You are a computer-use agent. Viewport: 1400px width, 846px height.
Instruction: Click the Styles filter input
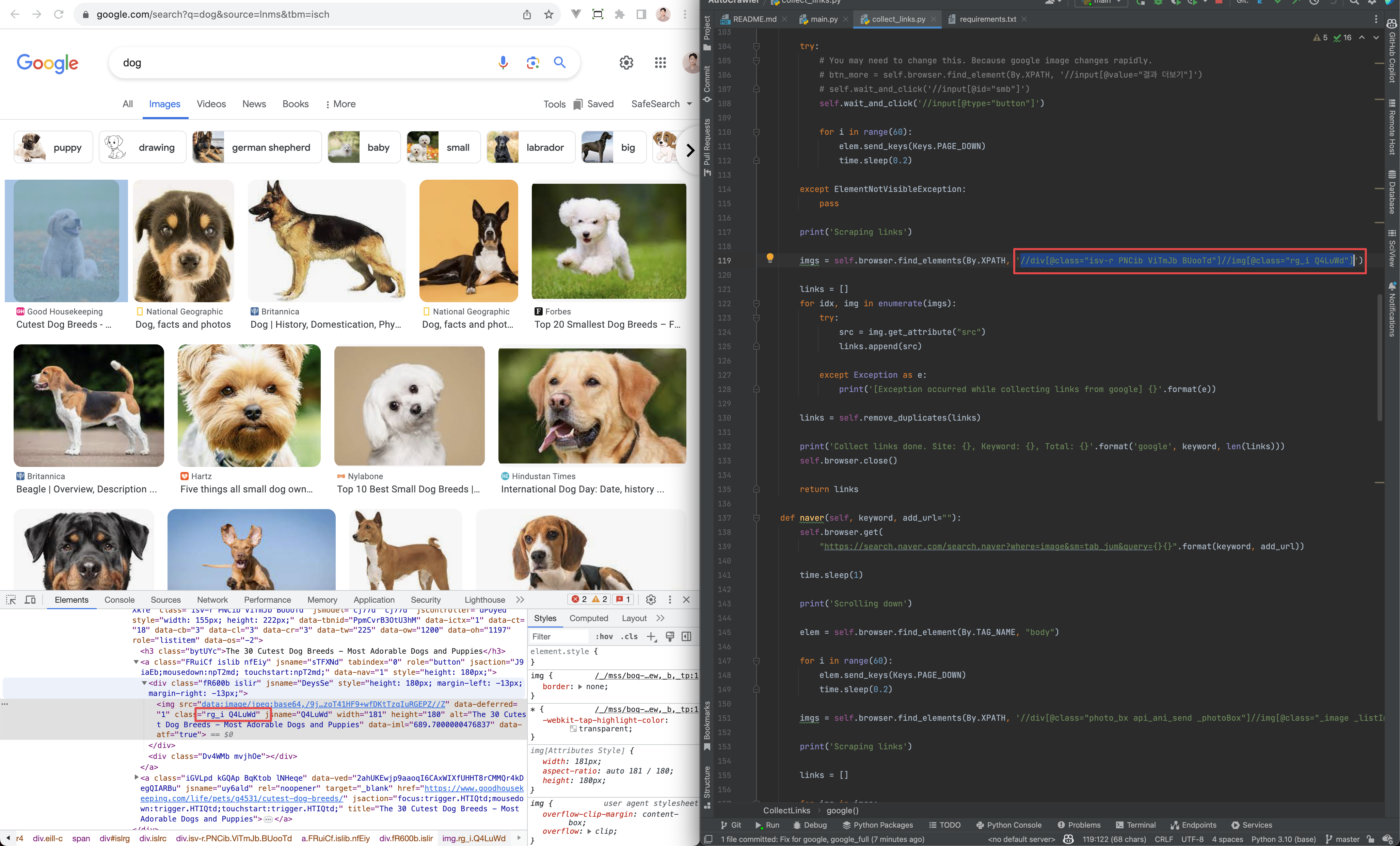(558, 636)
